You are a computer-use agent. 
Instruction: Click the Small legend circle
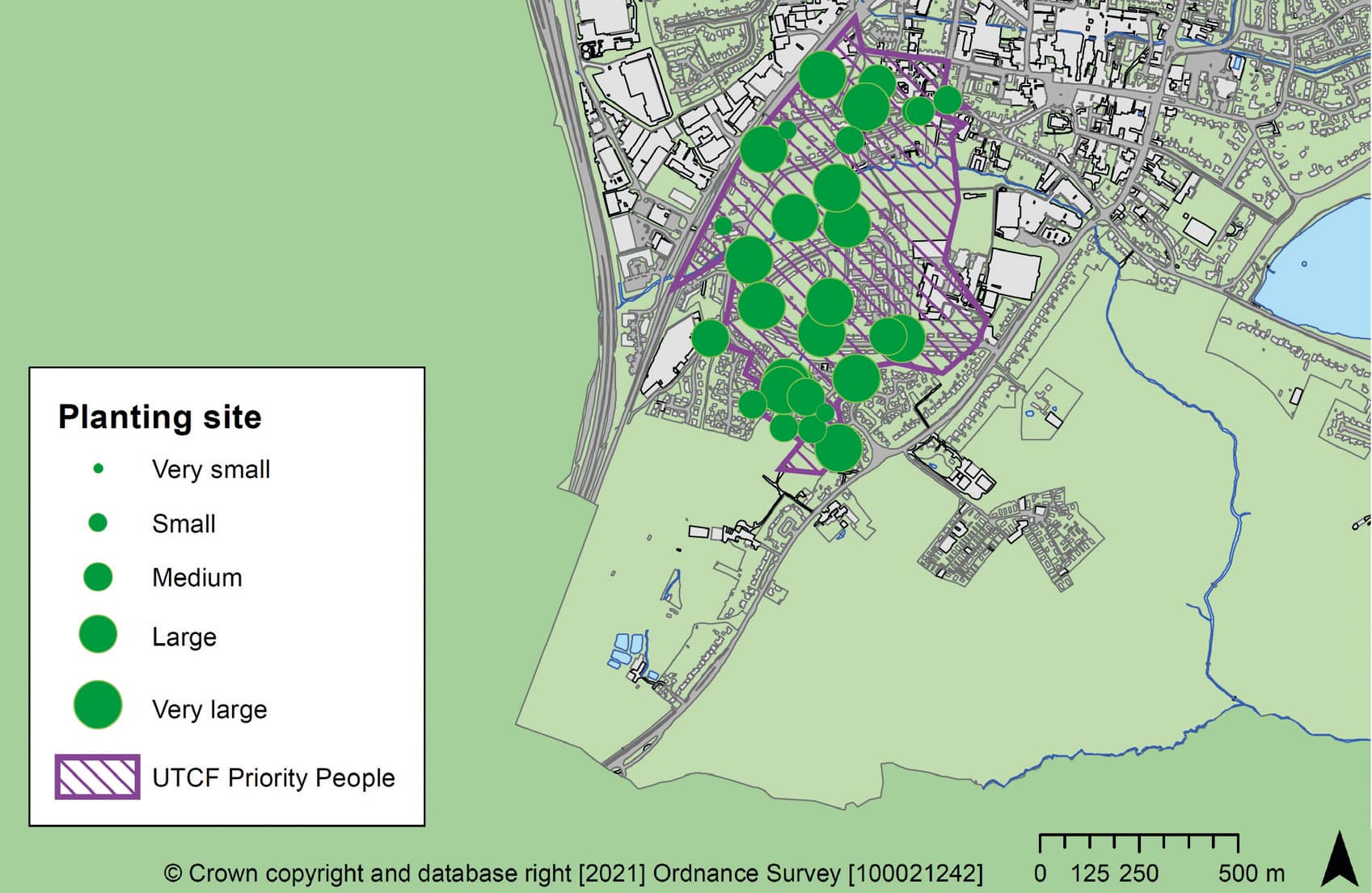tap(98, 523)
